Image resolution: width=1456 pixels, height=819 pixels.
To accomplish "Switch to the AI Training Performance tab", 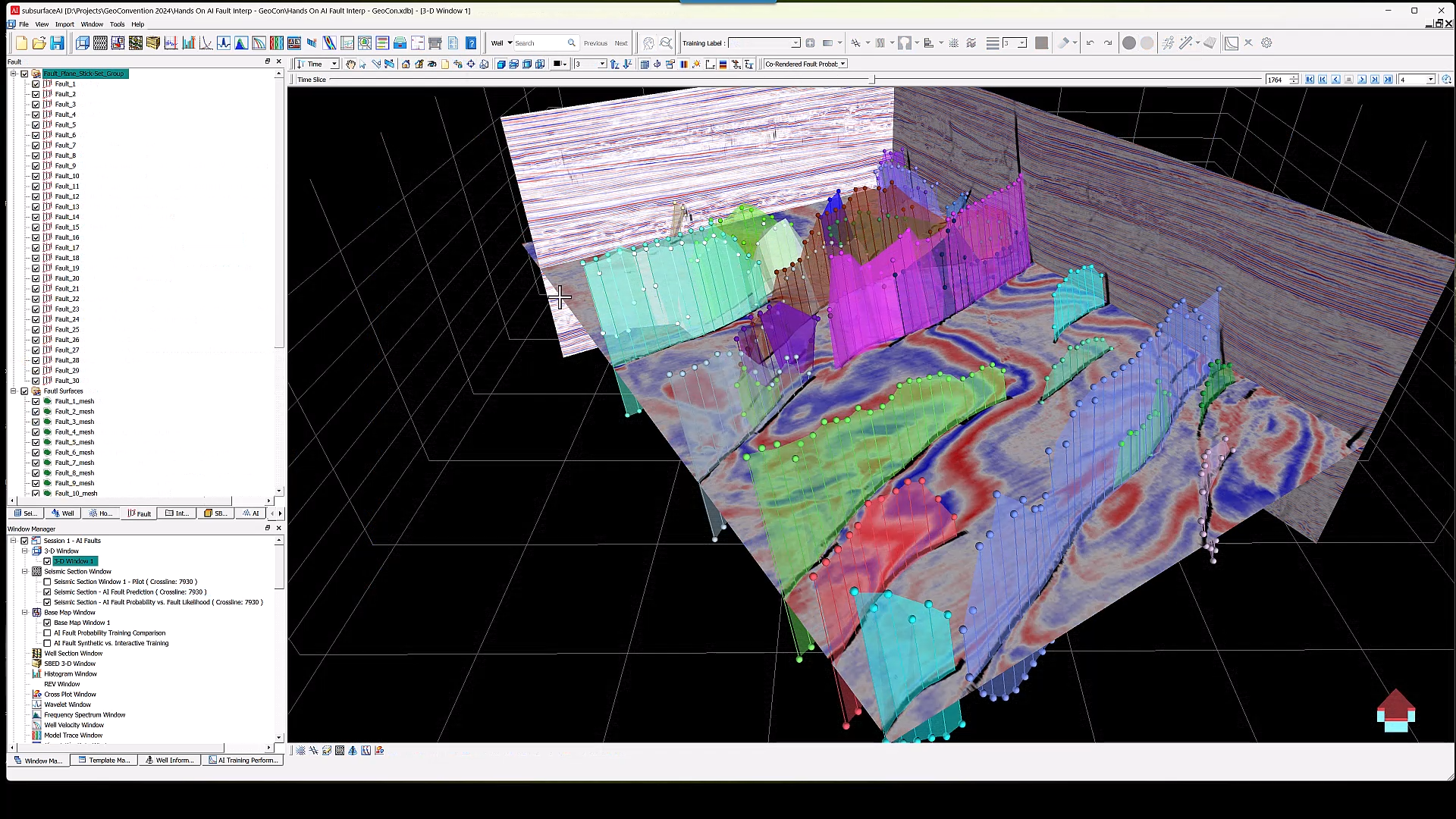I will [243, 760].
